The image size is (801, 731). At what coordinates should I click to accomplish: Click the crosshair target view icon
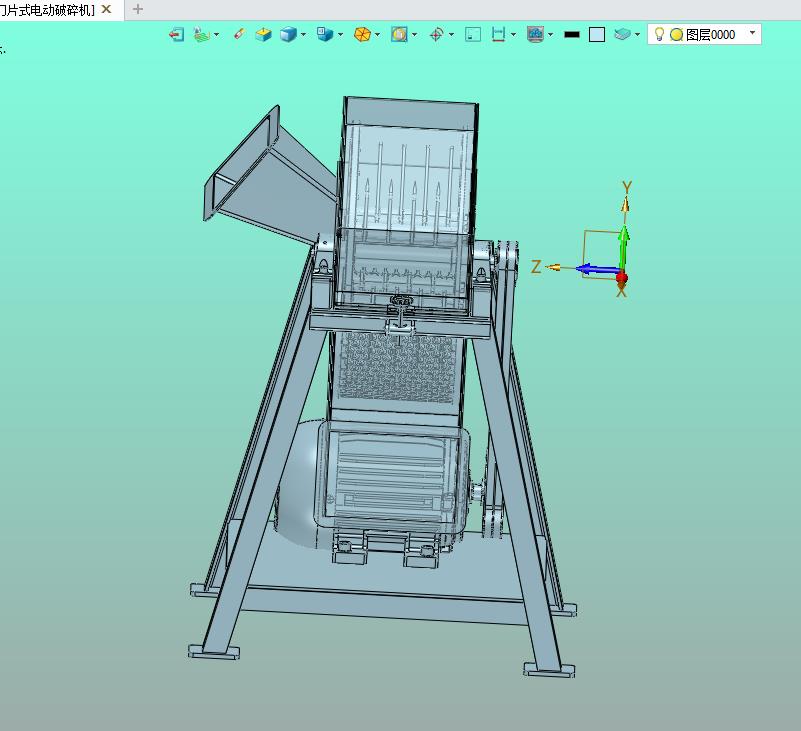436,35
